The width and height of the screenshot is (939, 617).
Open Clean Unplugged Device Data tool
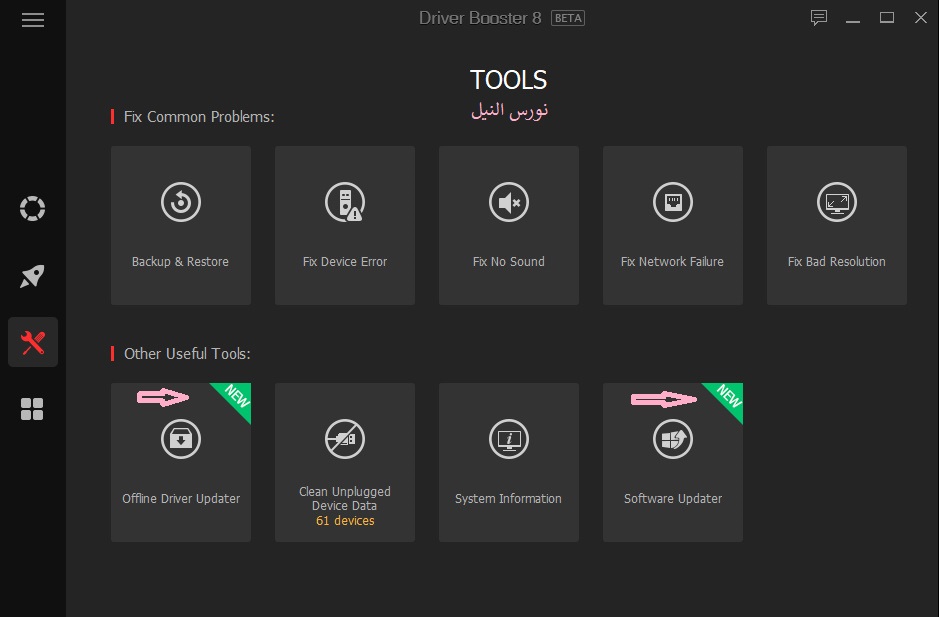click(345, 462)
